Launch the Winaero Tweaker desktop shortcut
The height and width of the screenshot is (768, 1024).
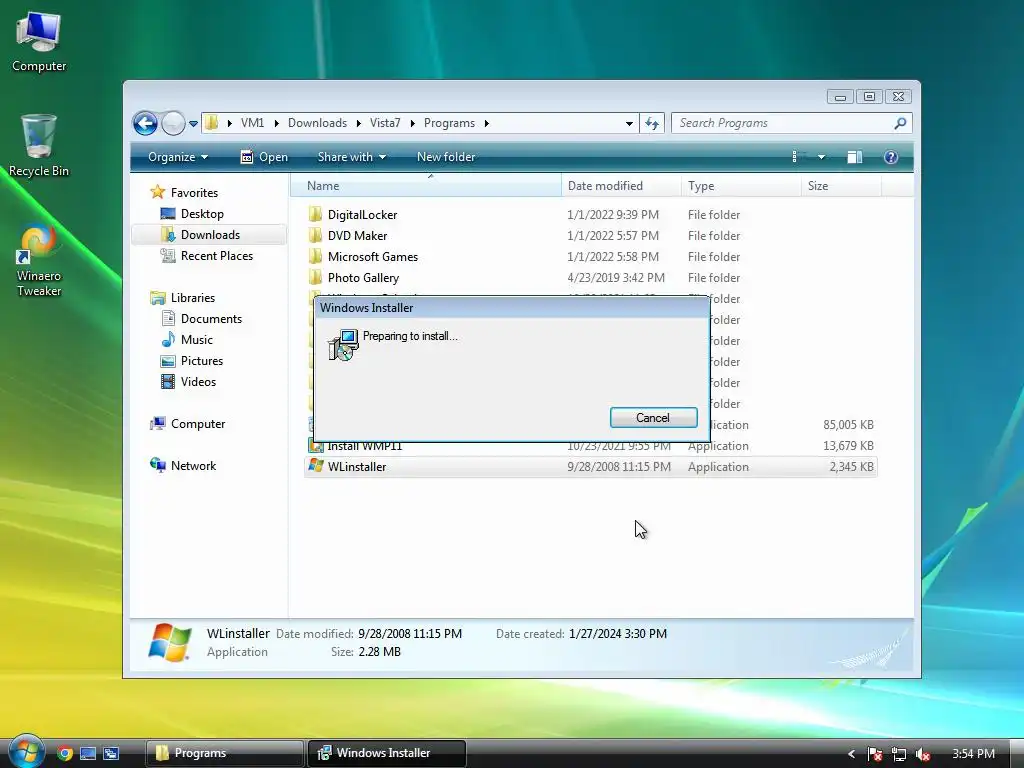[39, 261]
